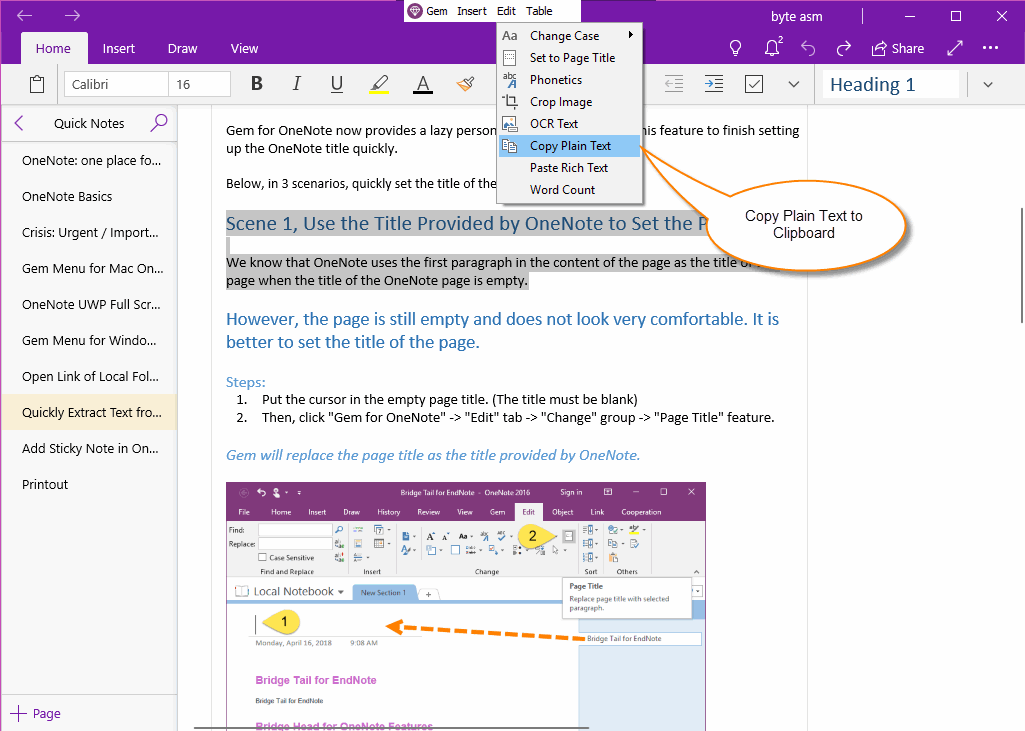This screenshot has height=731, width=1025.
Task: Select the 'Quickly Extract Text fro...' page
Action: point(90,413)
